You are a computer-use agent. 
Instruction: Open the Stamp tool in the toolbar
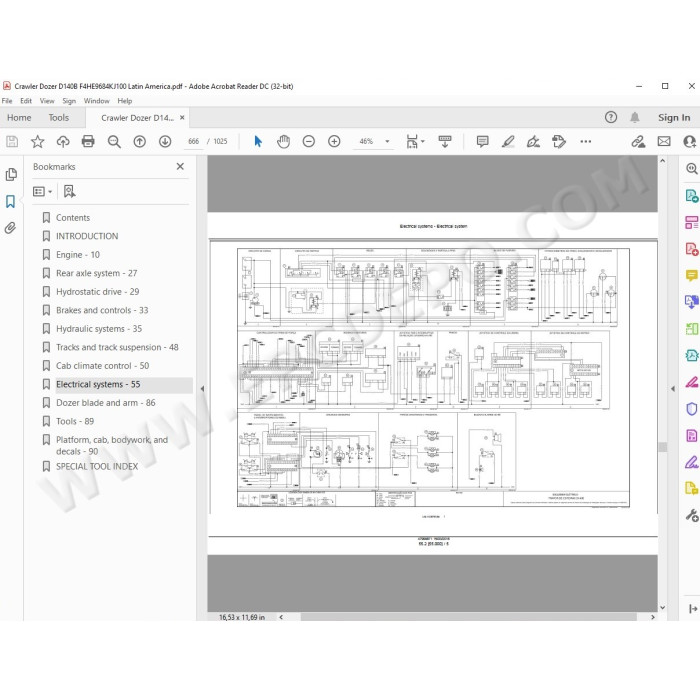tap(558, 142)
